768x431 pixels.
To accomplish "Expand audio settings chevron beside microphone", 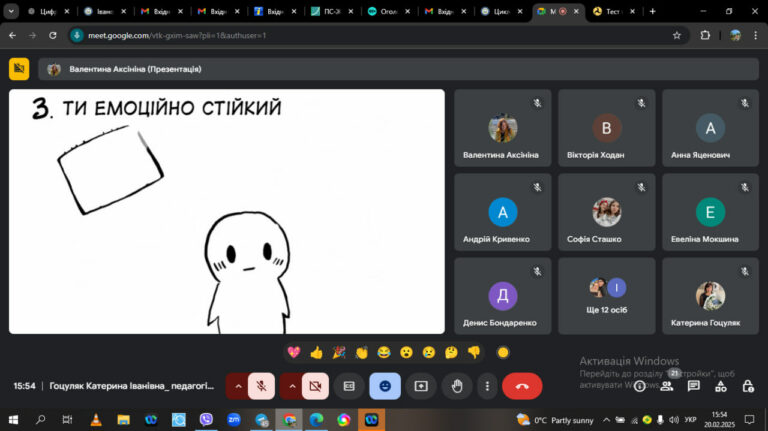I will click(238, 386).
